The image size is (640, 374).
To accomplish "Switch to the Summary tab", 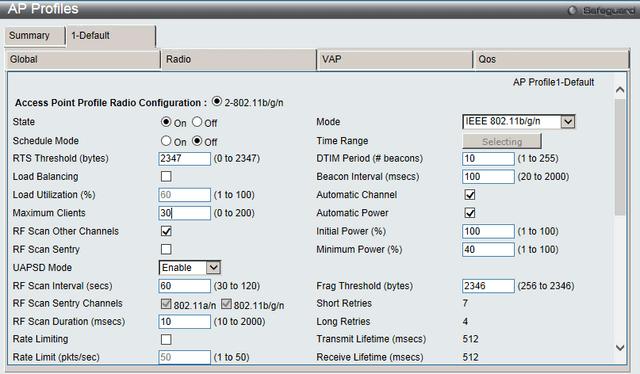I will 35,36.
